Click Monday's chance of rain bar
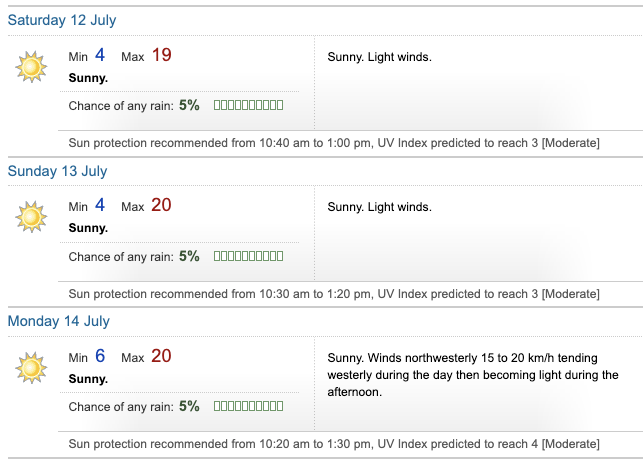The image size is (643, 464). (x=249, y=406)
